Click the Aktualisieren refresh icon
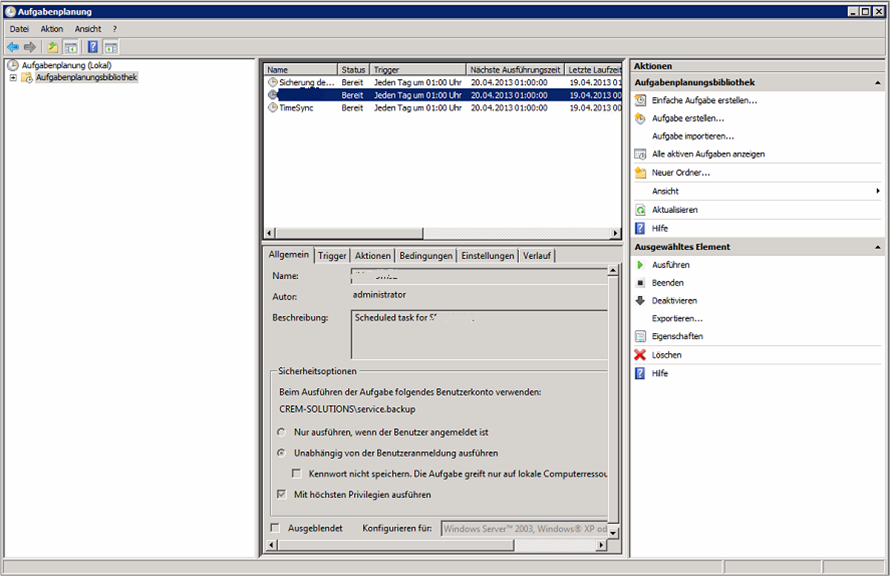This screenshot has width=890, height=576. 641,210
